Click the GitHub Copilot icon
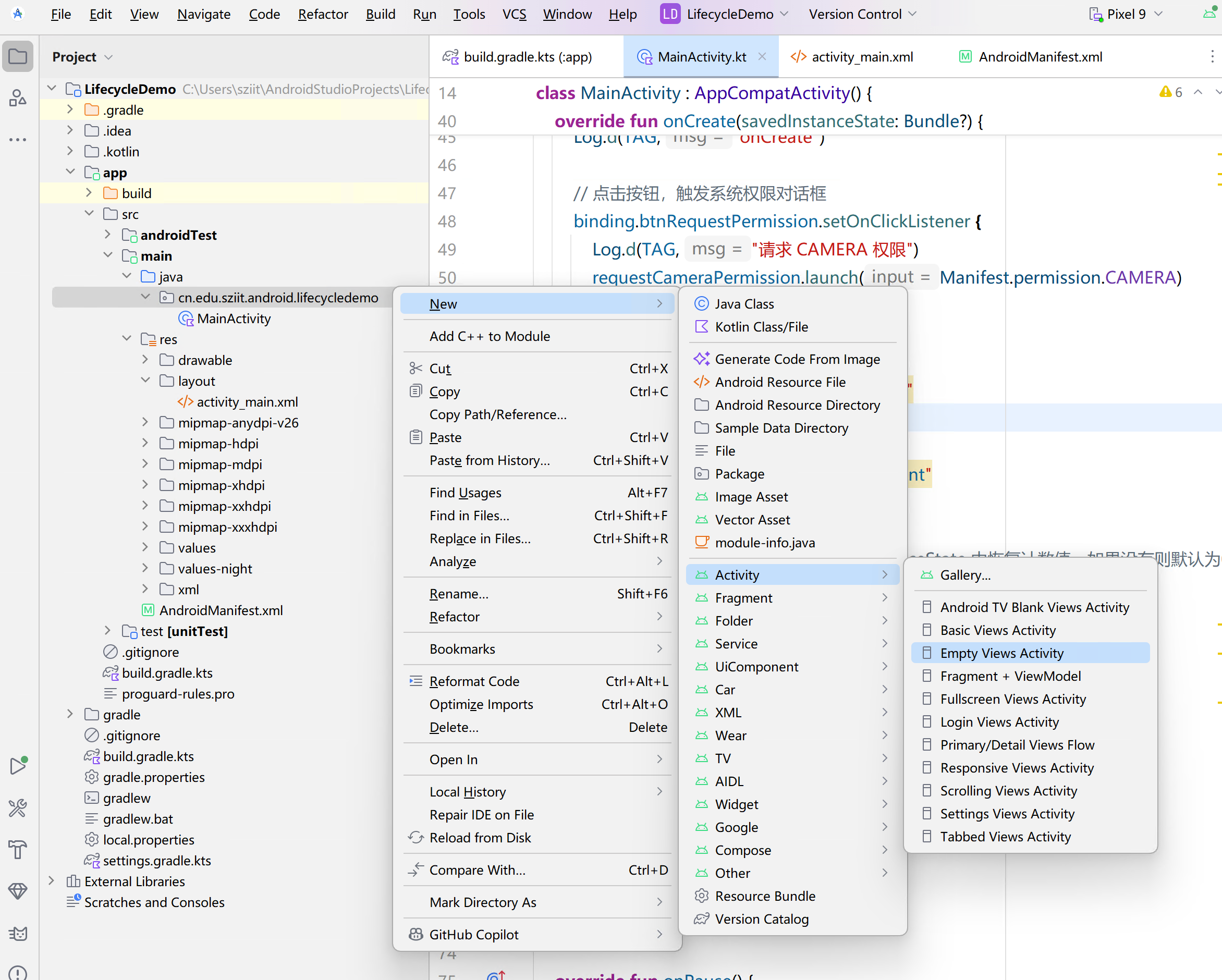The width and height of the screenshot is (1222, 980). click(x=416, y=935)
